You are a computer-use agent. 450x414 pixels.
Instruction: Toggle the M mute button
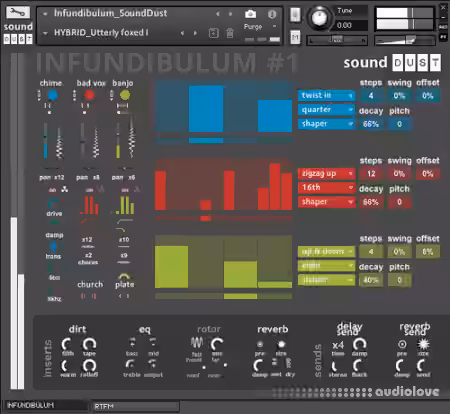coord(295,37)
